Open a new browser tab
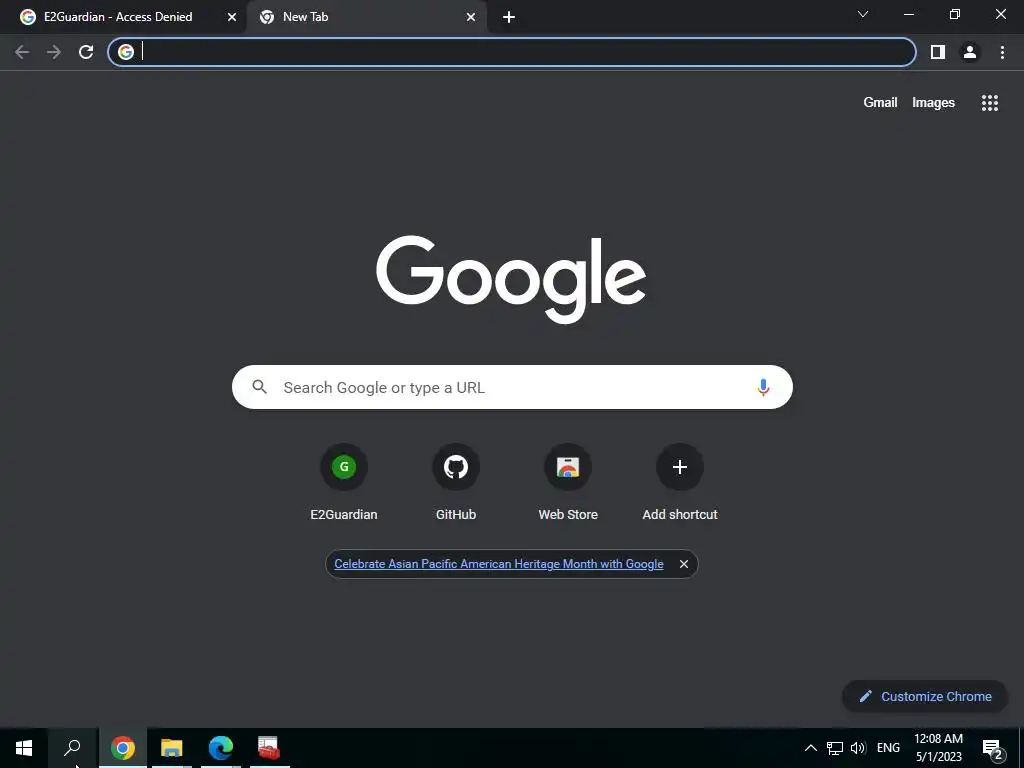This screenshot has width=1024, height=768. click(x=509, y=18)
